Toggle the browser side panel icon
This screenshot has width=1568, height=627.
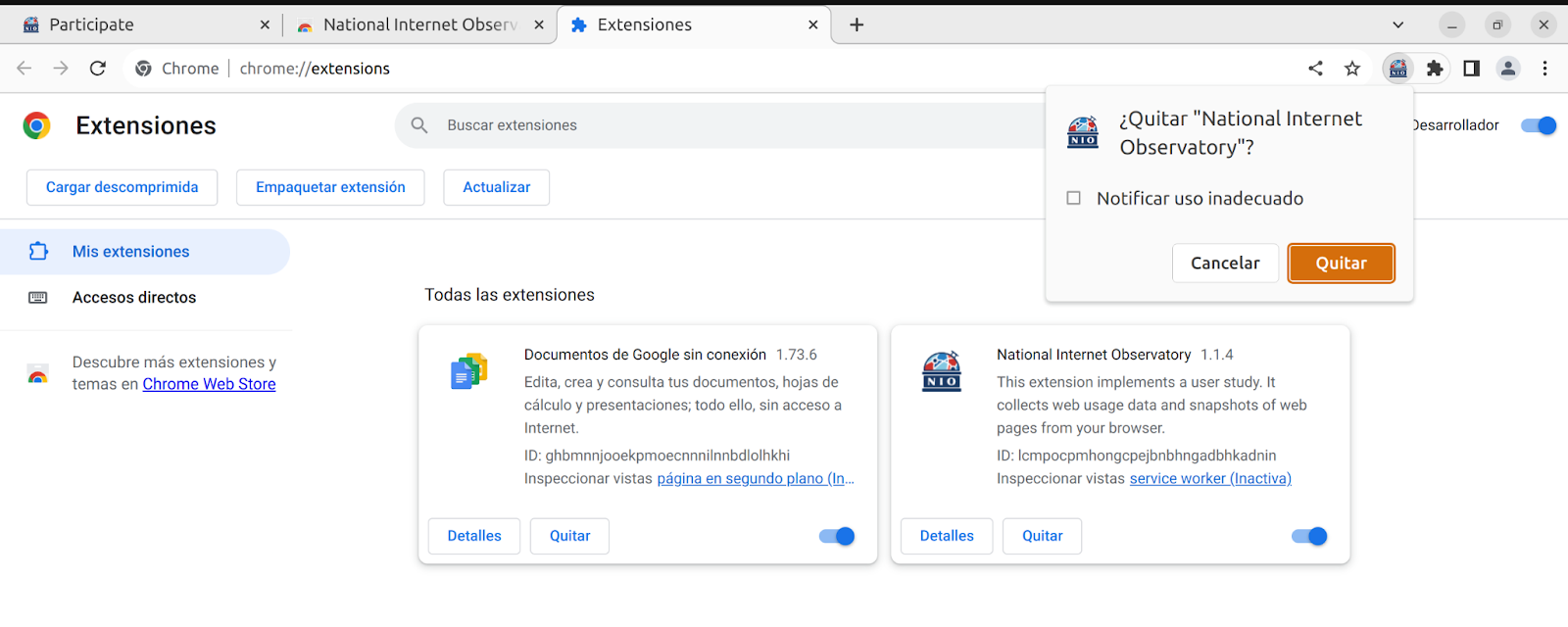[x=1471, y=69]
